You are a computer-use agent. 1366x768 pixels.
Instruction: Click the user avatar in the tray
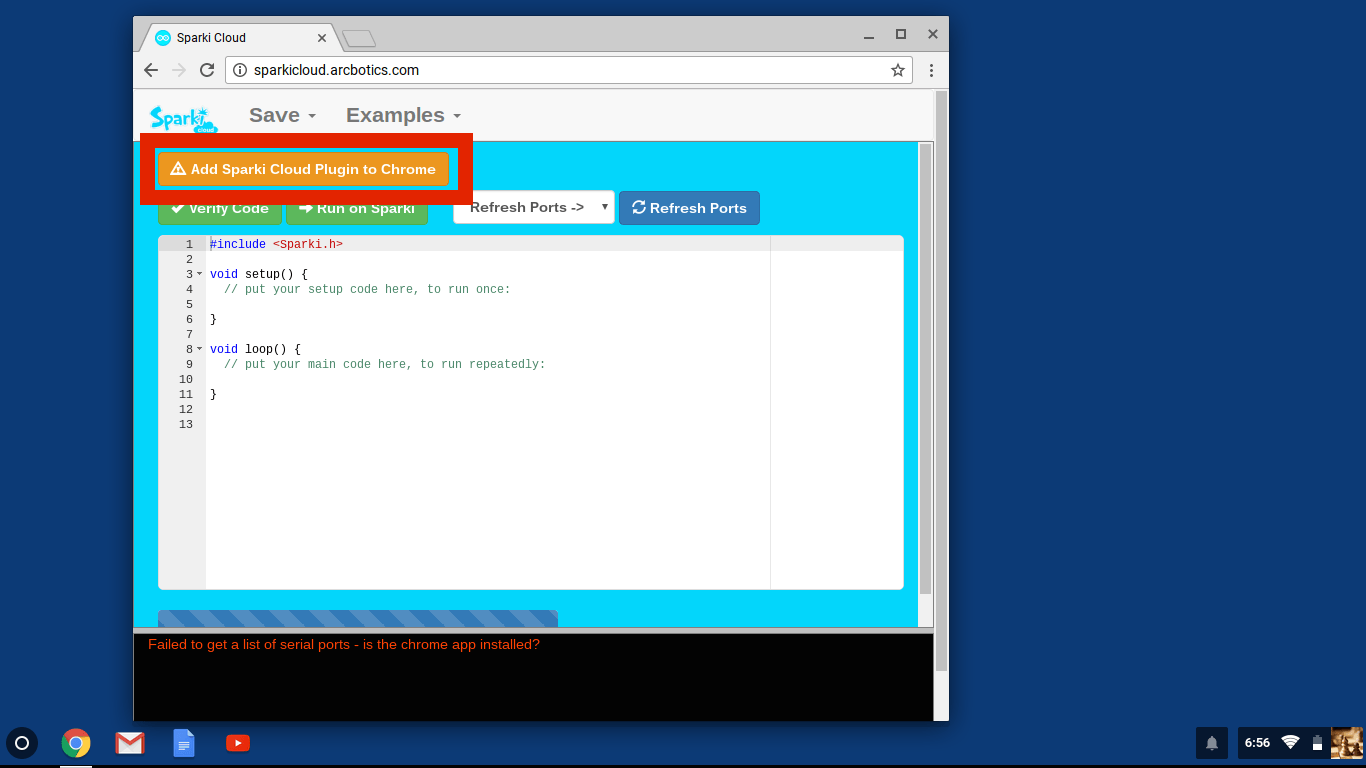click(x=1347, y=743)
